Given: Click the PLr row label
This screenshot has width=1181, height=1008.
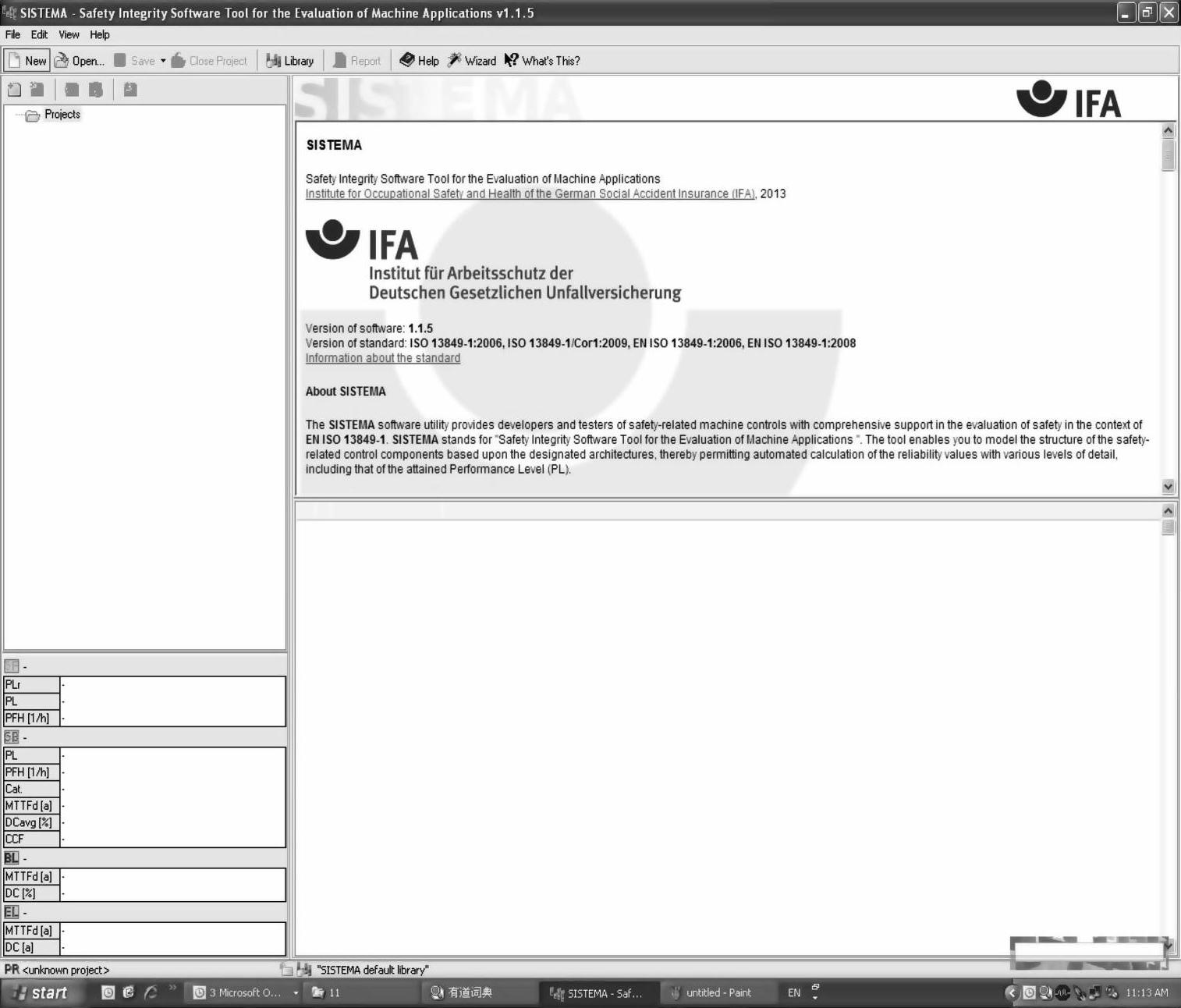Looking at the screenshot, I should click(32, 685).
